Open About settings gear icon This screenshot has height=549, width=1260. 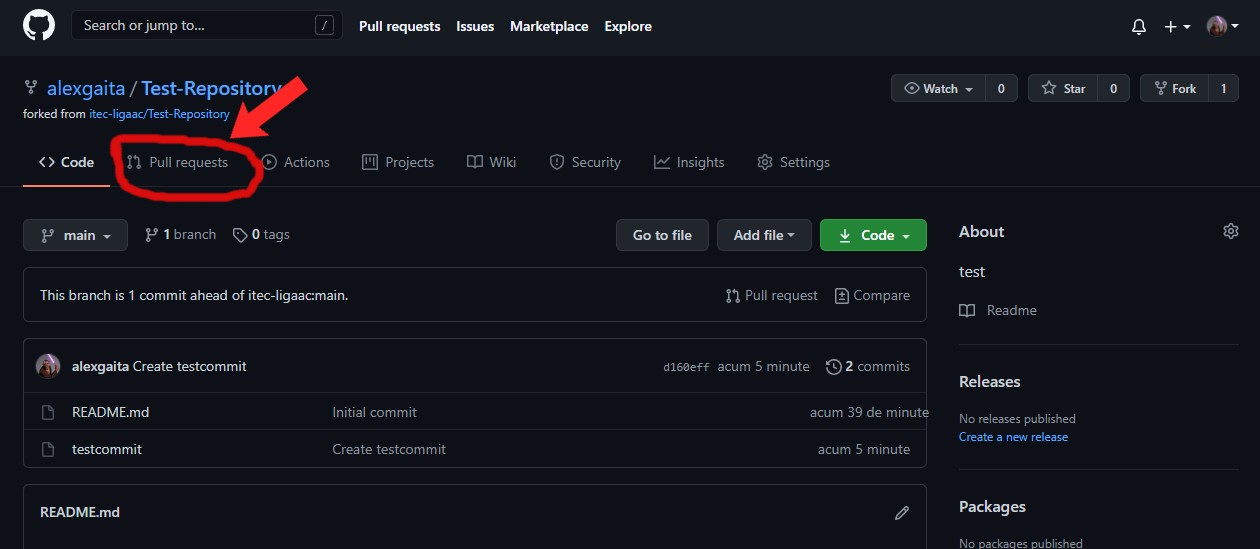coord(1230,231)
